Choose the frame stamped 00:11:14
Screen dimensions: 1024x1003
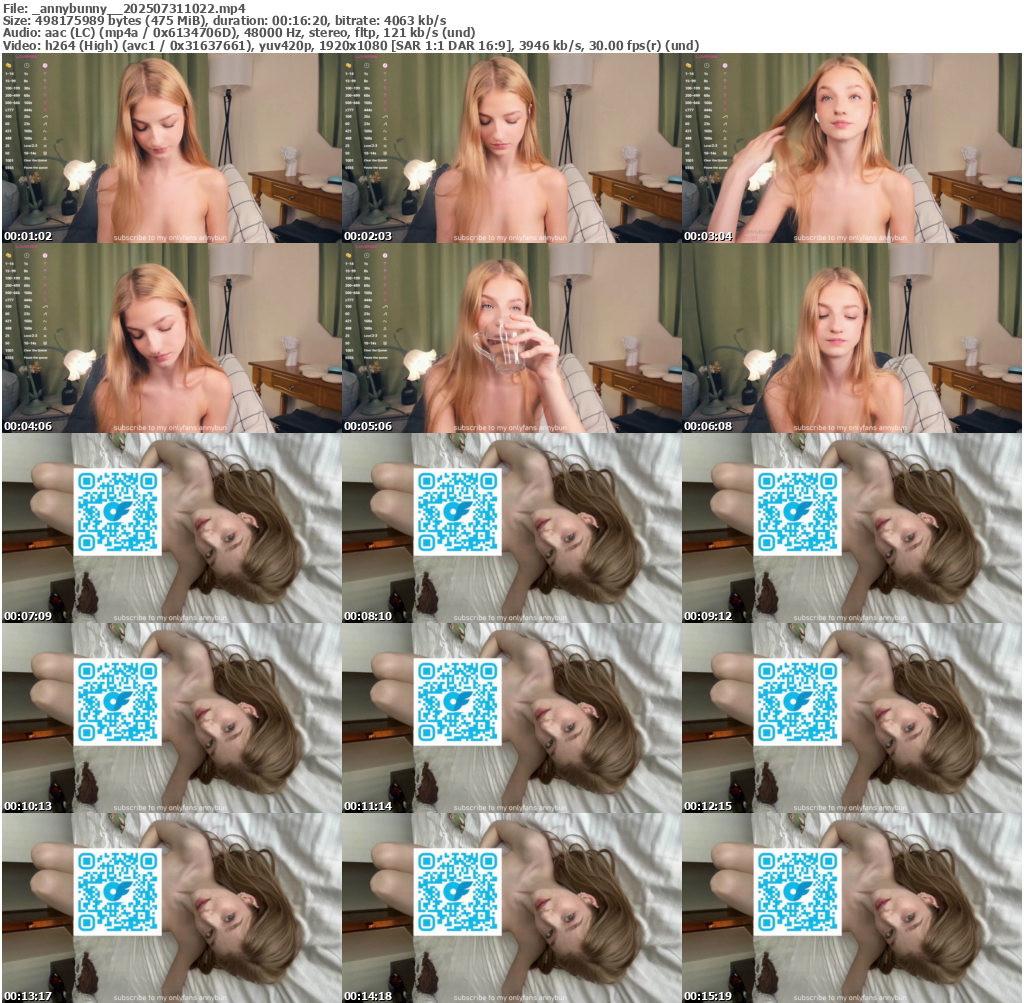coord(511,718)
